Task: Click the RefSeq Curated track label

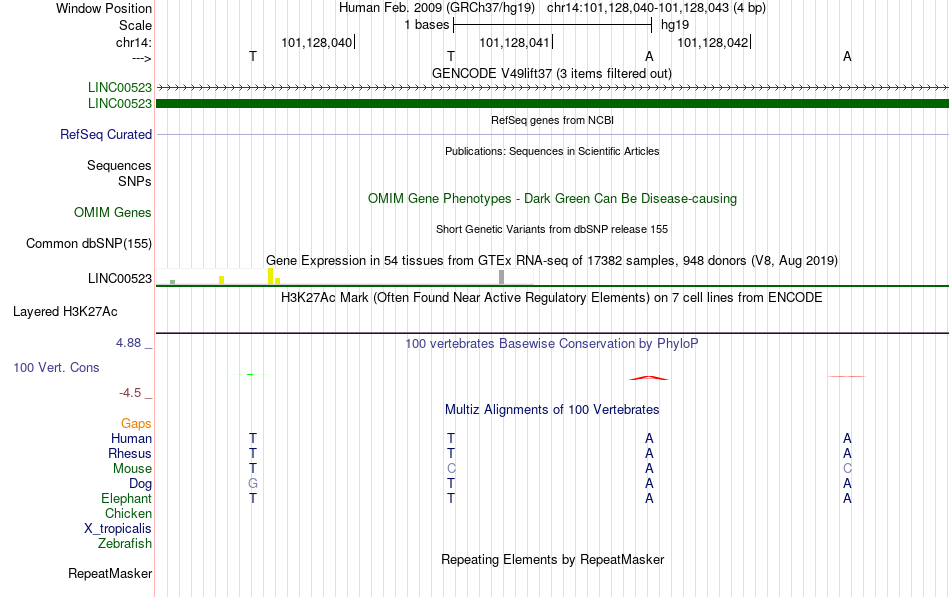Action: click(x=105, y=135)
